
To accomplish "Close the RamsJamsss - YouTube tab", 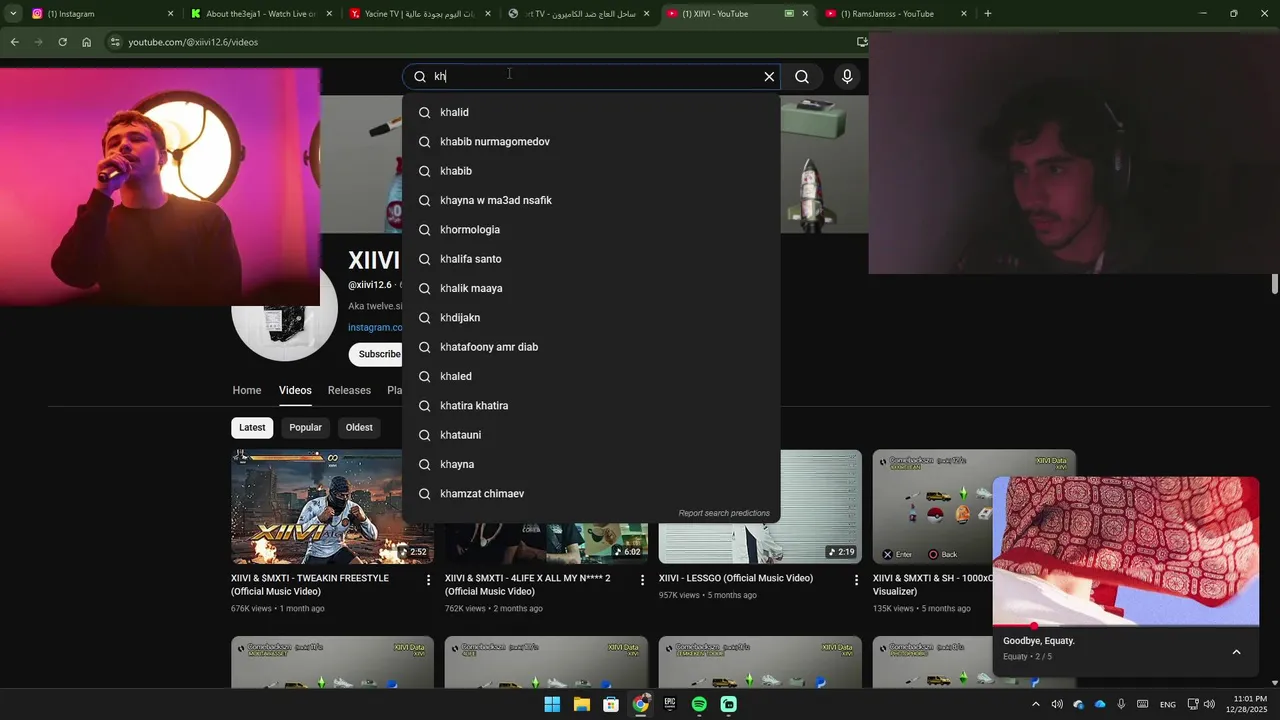I will pyautogui.click(x=964, y=14).
